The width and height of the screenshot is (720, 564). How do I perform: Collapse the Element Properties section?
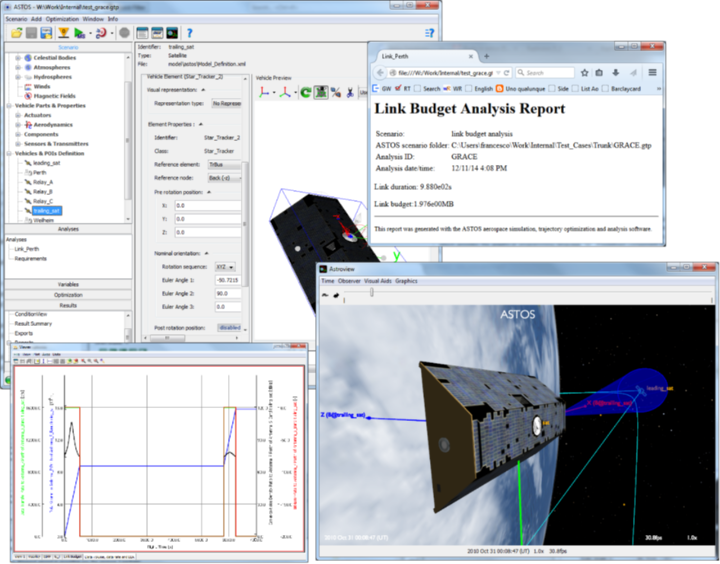coord(201,124)
